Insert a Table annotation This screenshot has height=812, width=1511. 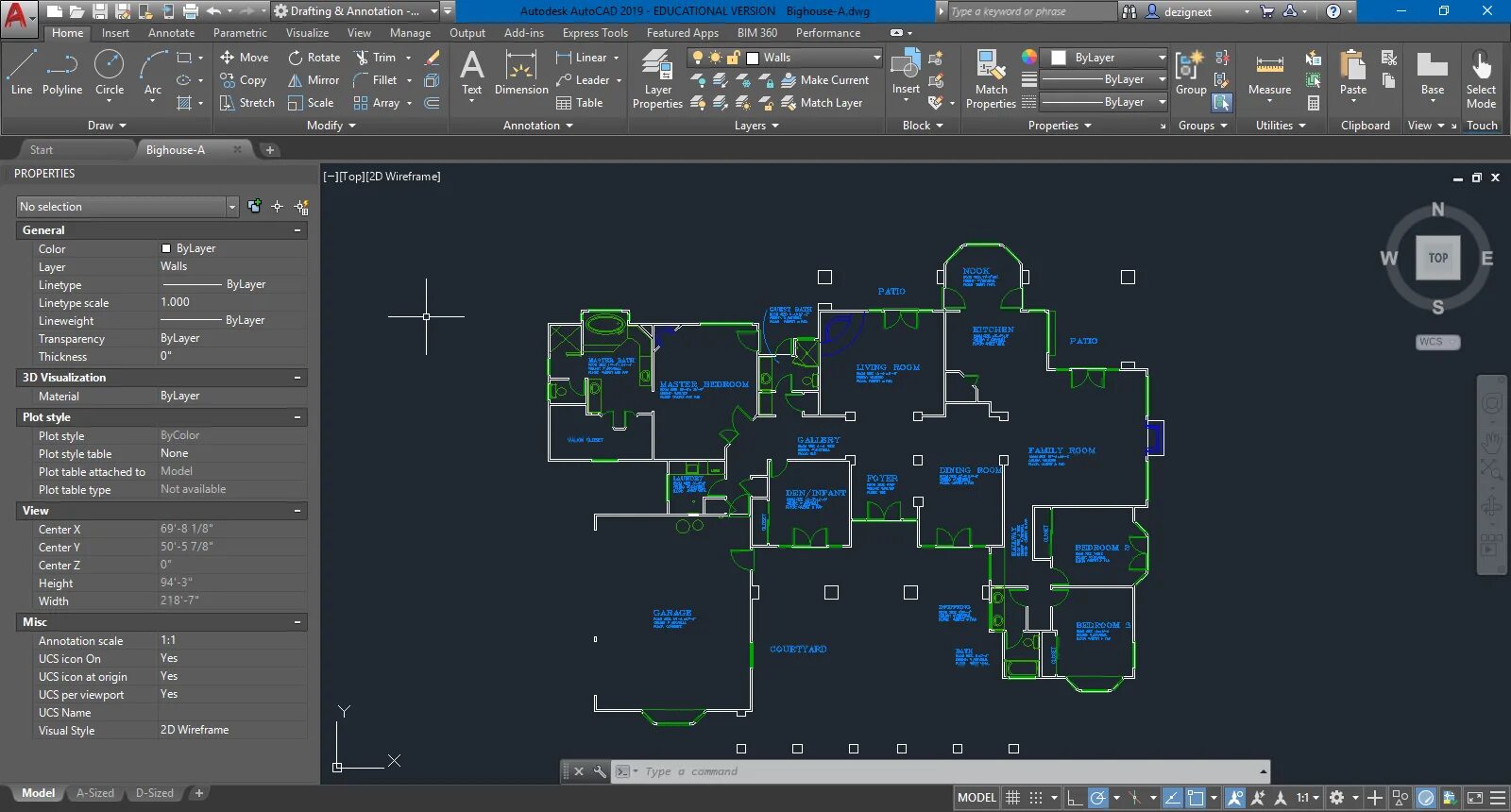[580, 103]
